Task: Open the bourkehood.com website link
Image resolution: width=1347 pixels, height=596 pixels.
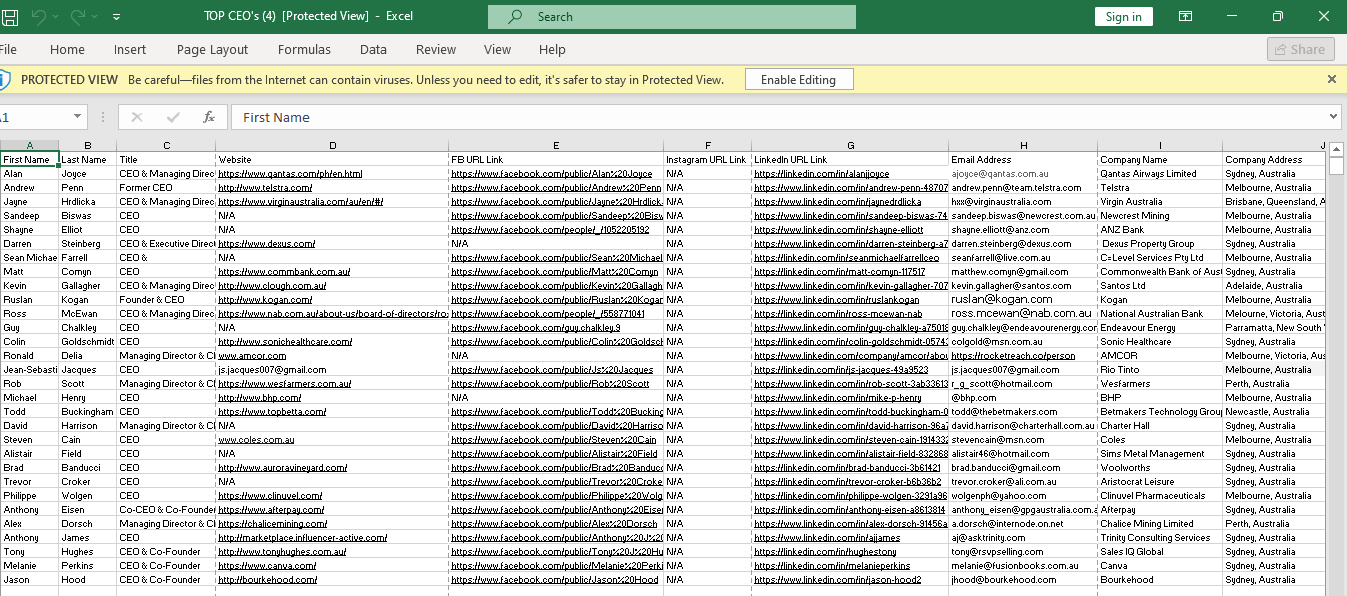Action: pos(267,580)
